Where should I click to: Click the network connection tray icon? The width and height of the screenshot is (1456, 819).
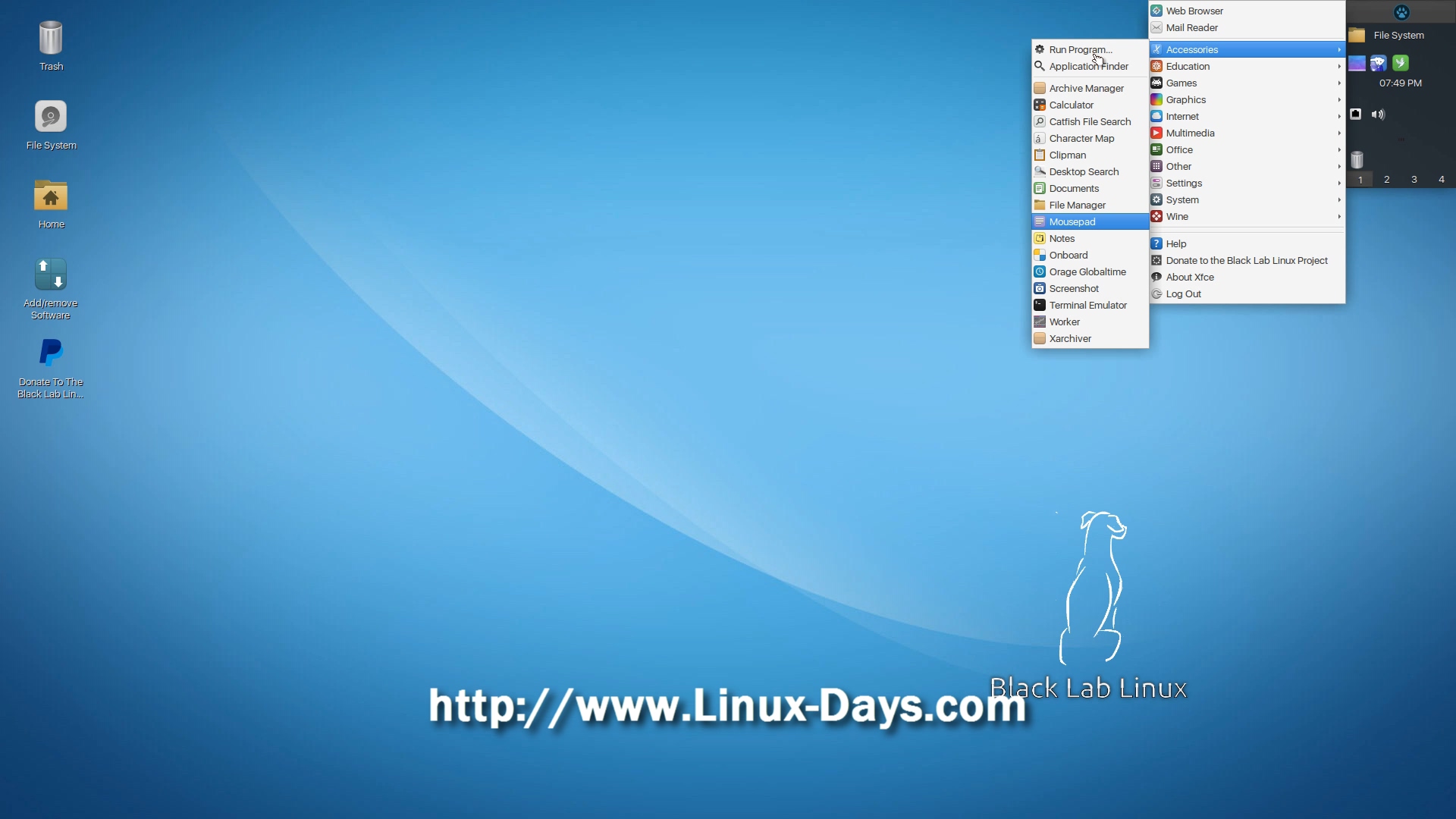point(1356,115)
